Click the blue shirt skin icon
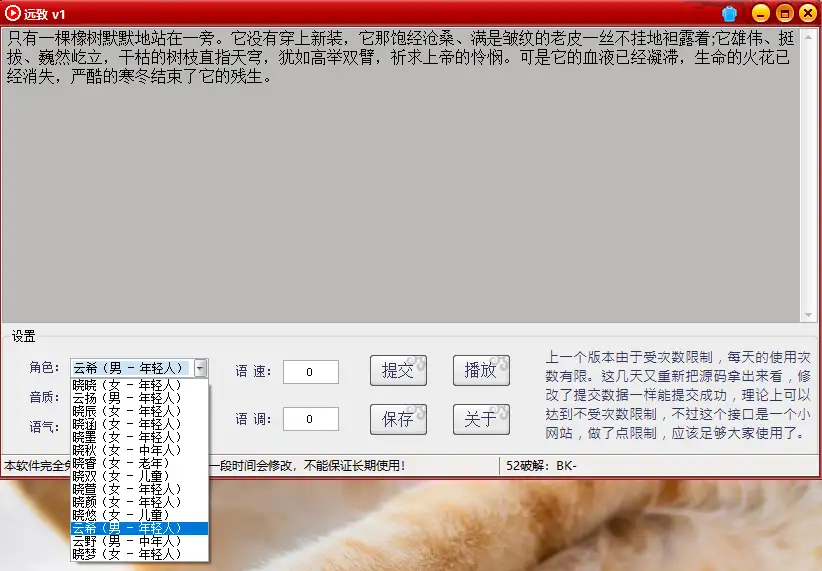 pyautogui.click(x=729, y=14)
